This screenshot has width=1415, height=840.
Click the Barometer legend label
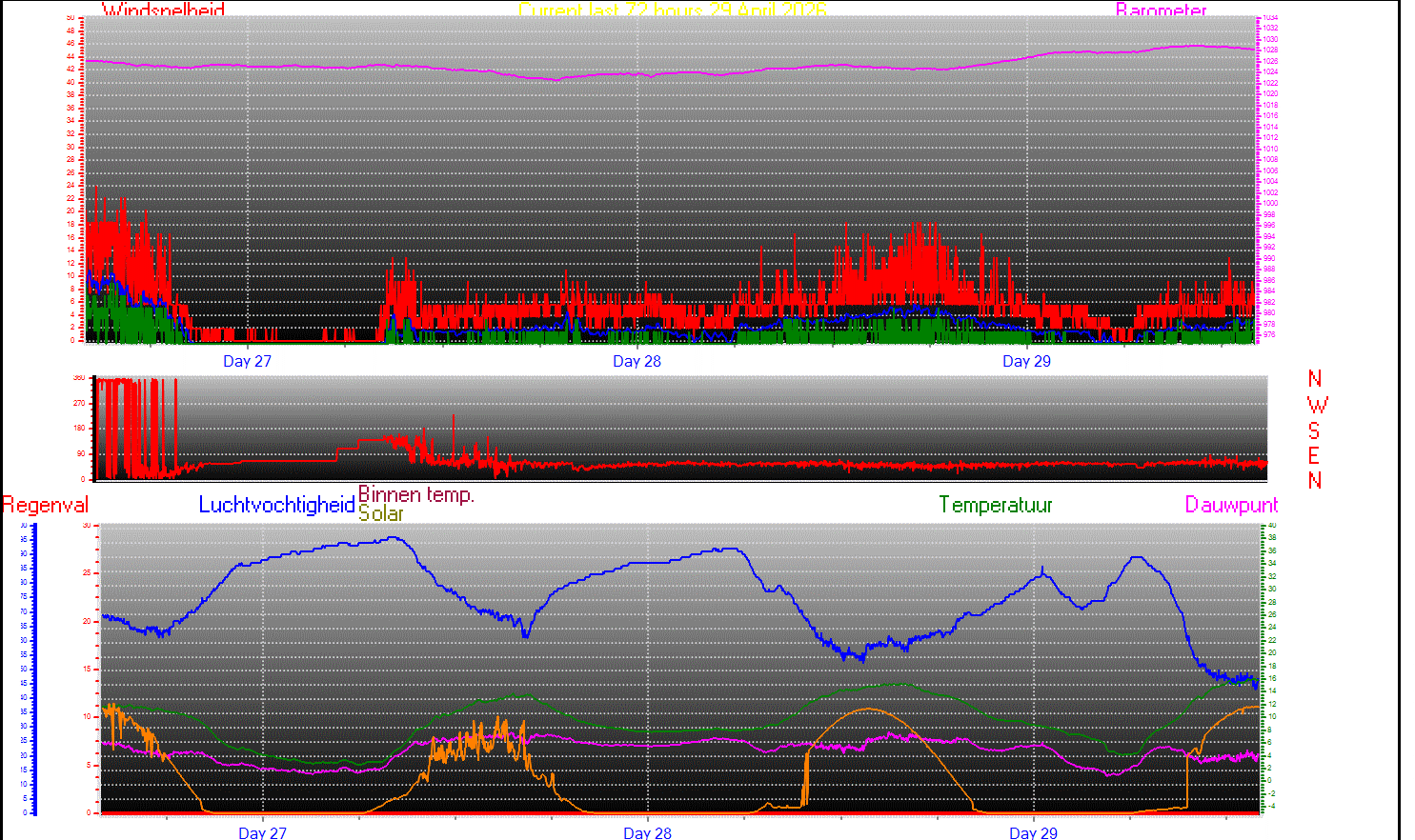[x=1161, y=10]
